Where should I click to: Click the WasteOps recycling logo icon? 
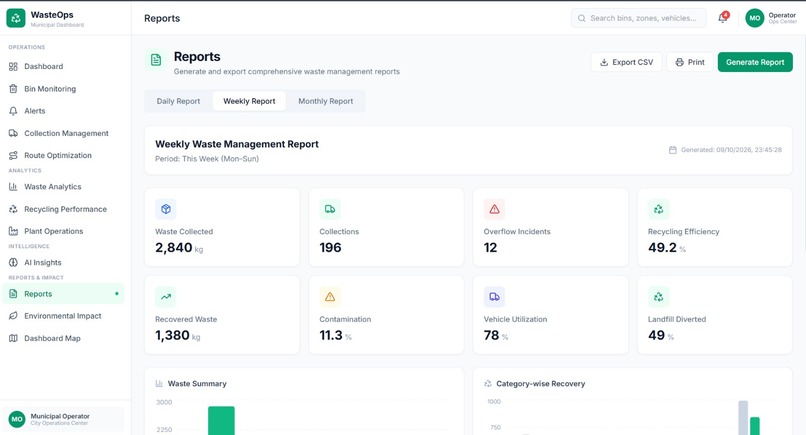[16, 18]
